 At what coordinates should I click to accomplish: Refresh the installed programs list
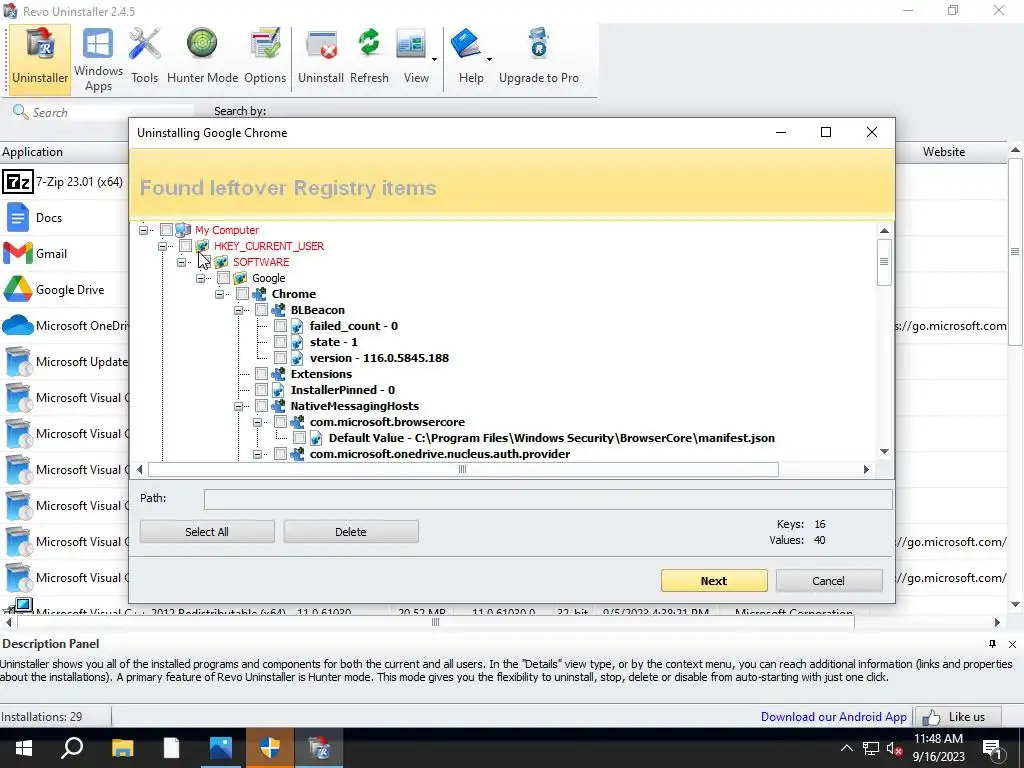[x=369, y=57]
